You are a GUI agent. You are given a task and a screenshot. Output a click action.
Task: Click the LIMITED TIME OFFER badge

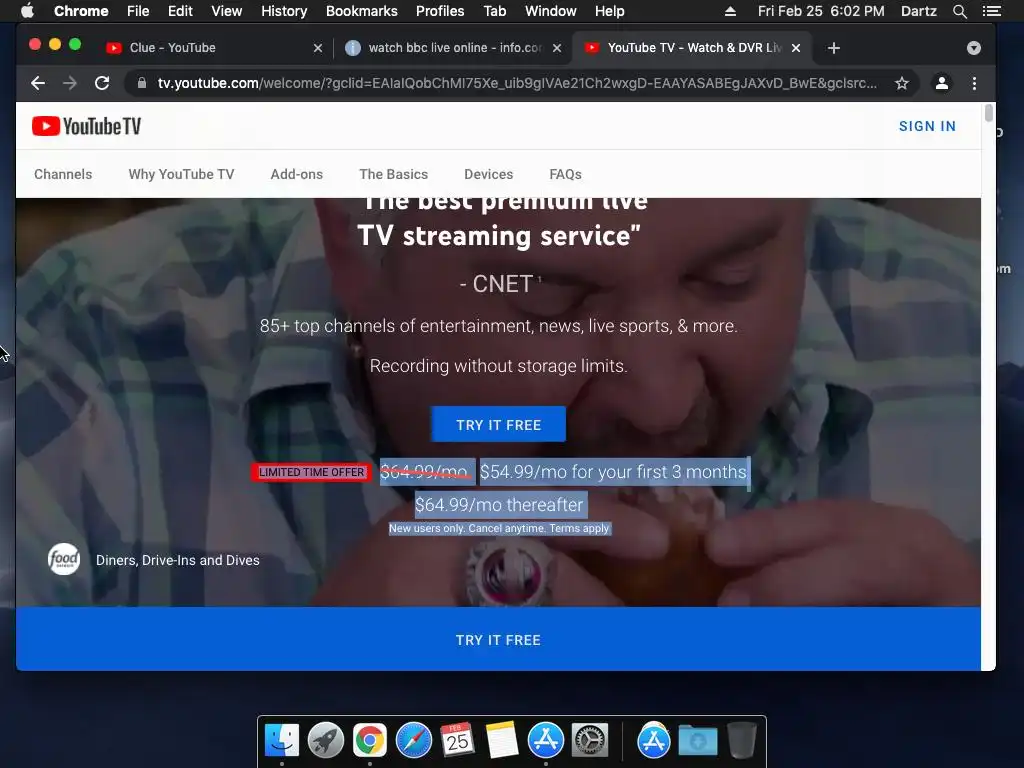click(x=312, y=472)
